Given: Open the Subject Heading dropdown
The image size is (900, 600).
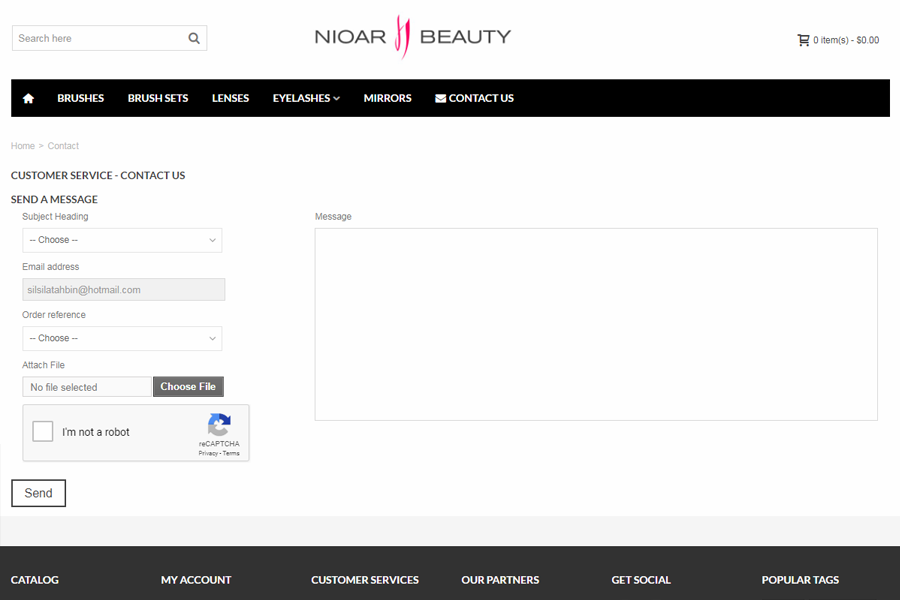Looking at the screenshot, I should click(122, 240).
